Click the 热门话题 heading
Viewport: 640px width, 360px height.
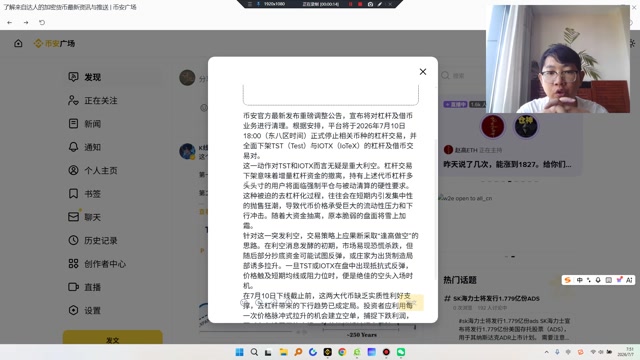[x=460, y=280]
